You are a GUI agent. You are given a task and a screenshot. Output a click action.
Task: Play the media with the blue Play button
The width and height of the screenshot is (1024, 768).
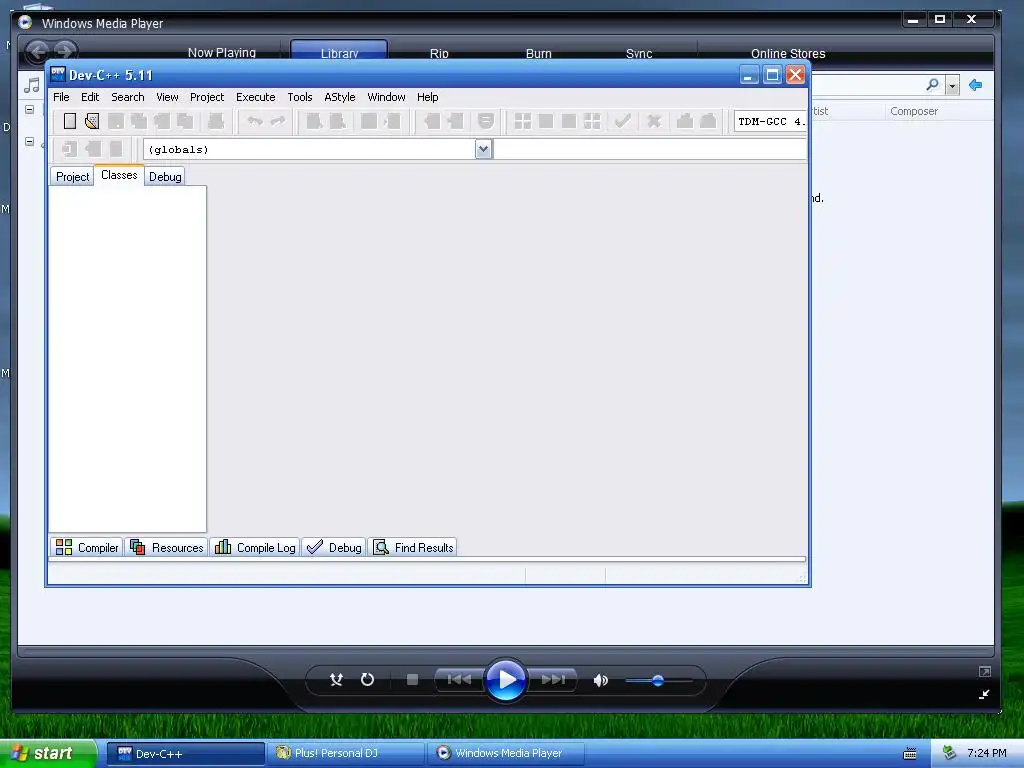tap(506, 680)
